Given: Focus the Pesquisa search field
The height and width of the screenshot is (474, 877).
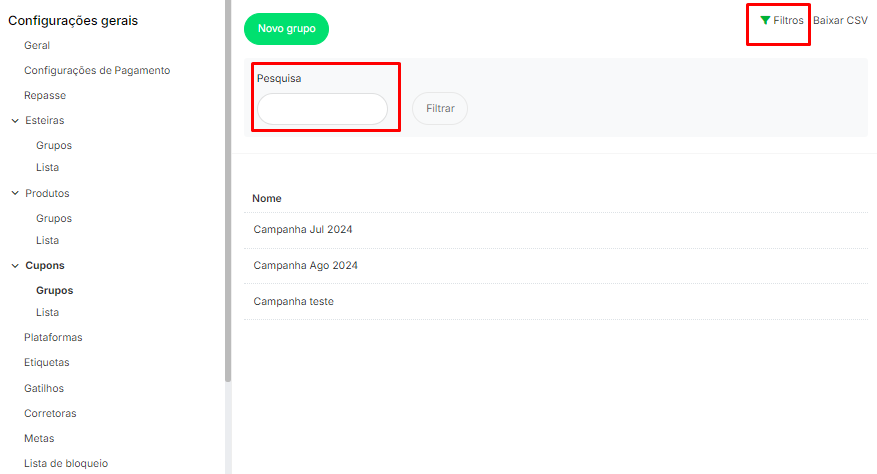Looking at the screenshot, I should [x=322, y=109].
